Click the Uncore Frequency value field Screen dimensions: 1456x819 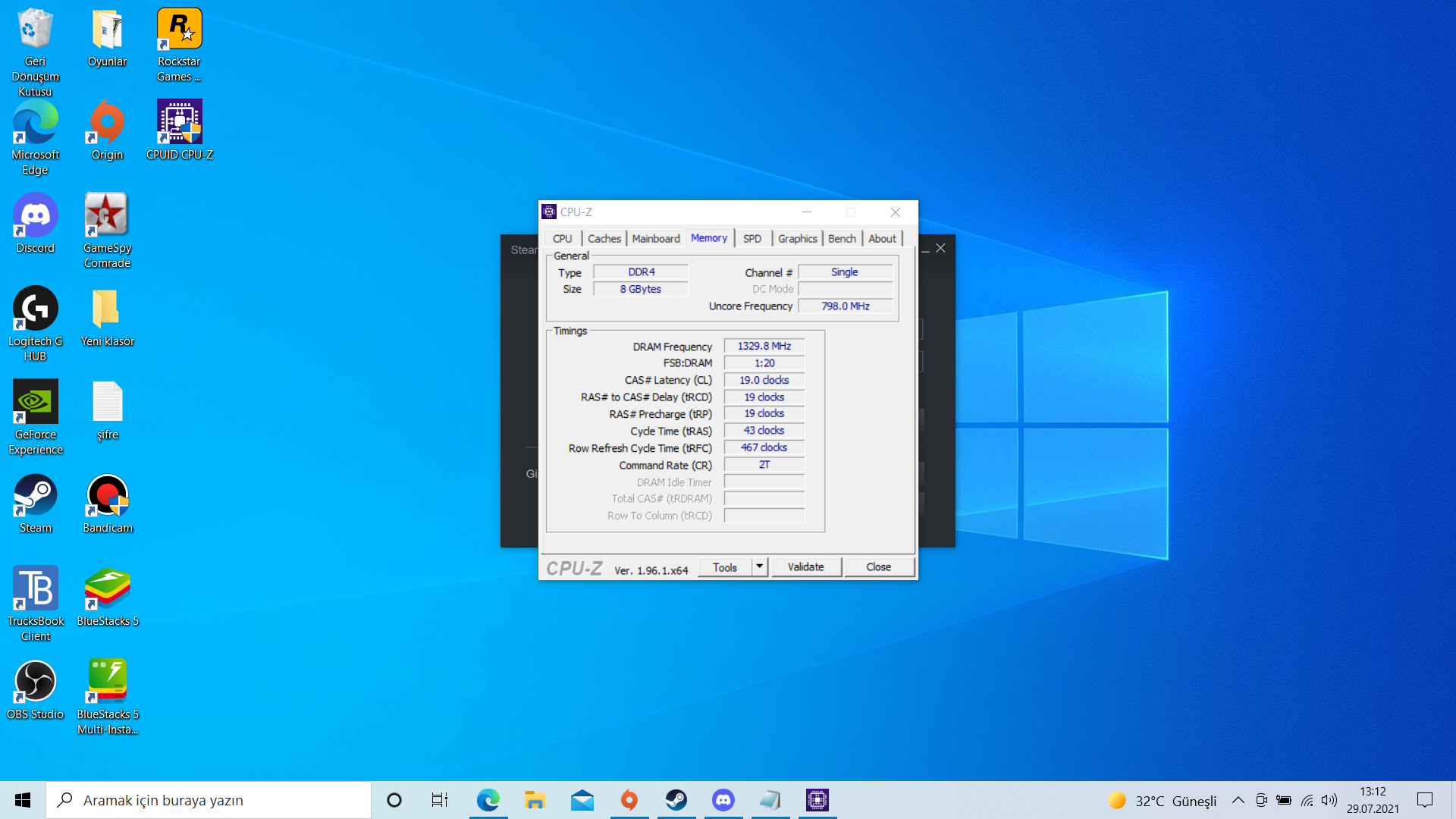[x=845, y=306]
